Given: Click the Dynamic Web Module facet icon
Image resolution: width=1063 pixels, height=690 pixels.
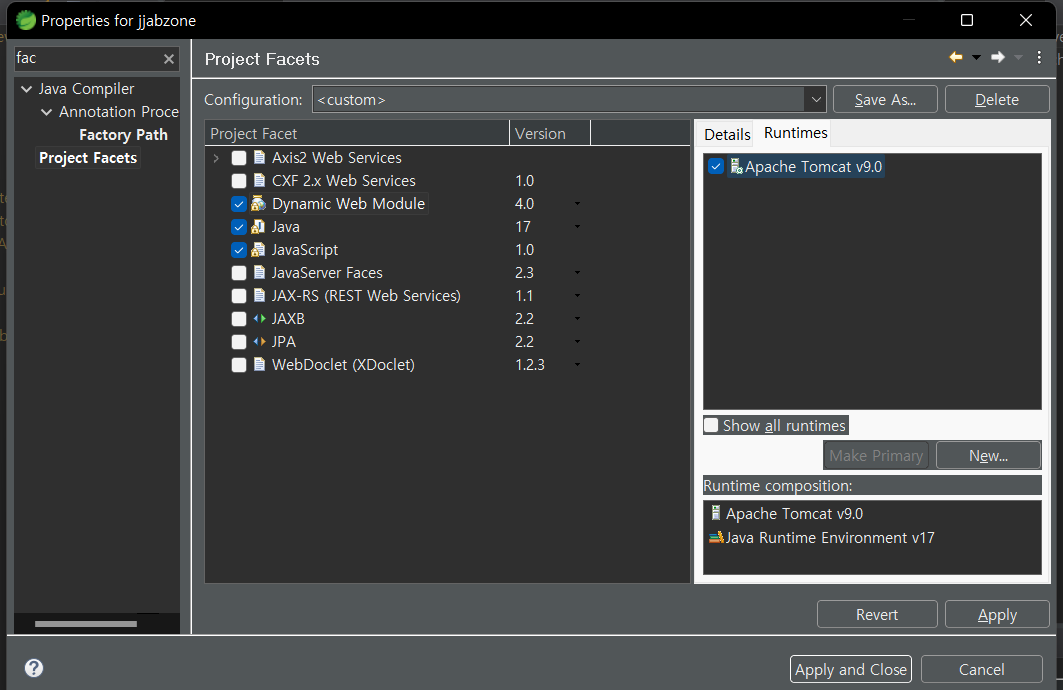Looking at the screenshot, I should pos(258,203).
